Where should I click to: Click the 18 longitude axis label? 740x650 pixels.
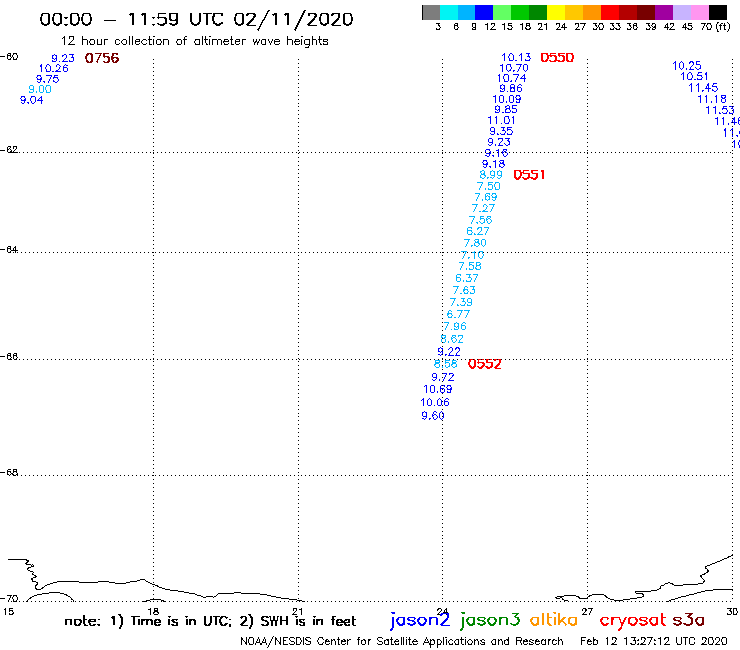click(x=153, y=611)
